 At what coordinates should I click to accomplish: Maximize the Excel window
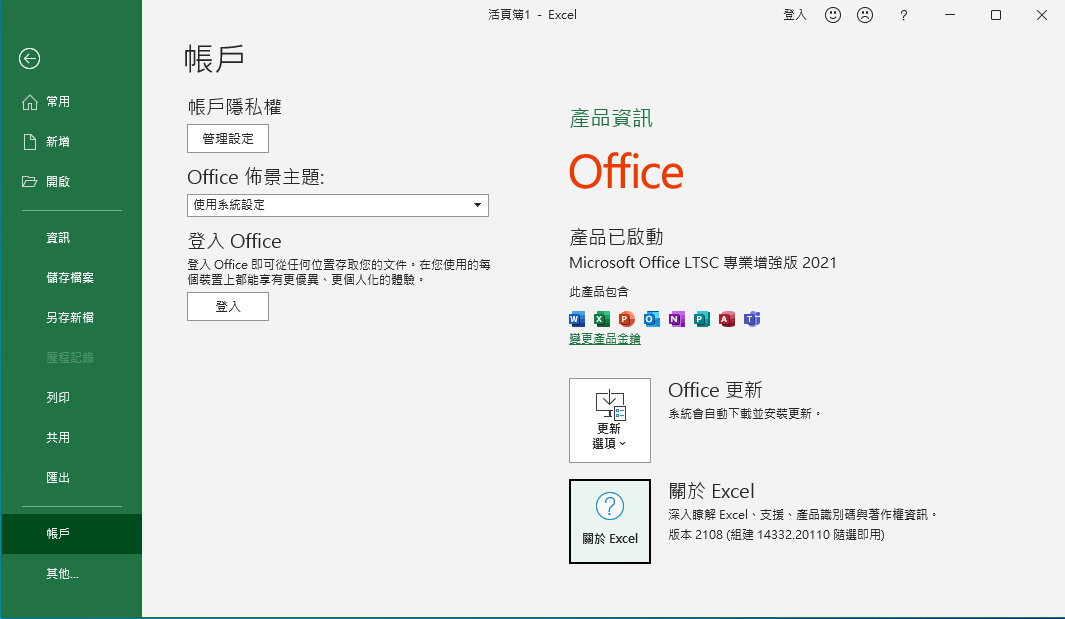(996, 15)
